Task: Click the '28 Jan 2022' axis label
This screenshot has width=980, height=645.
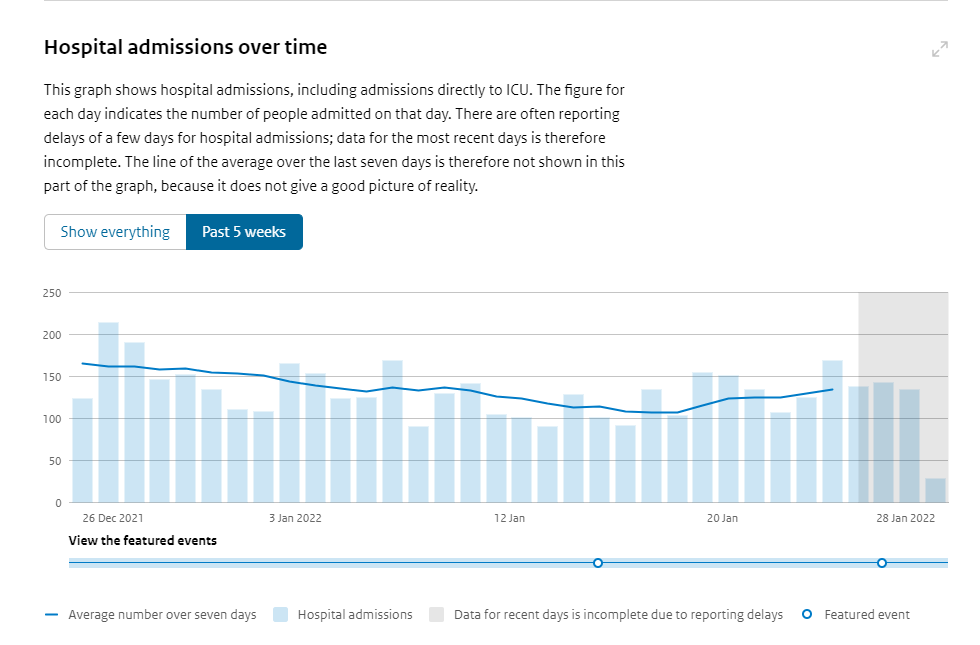Action: (x=906, y=518)
